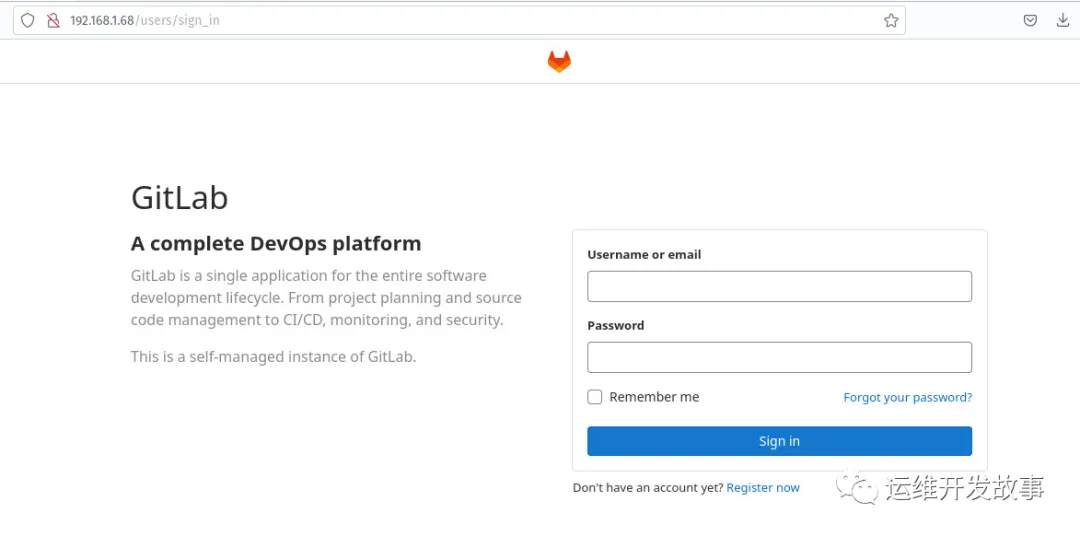Click the 'Remember me' label text
Viewport: 1080px width, 536px height.
pyautogui.click(x=654, y=397)
